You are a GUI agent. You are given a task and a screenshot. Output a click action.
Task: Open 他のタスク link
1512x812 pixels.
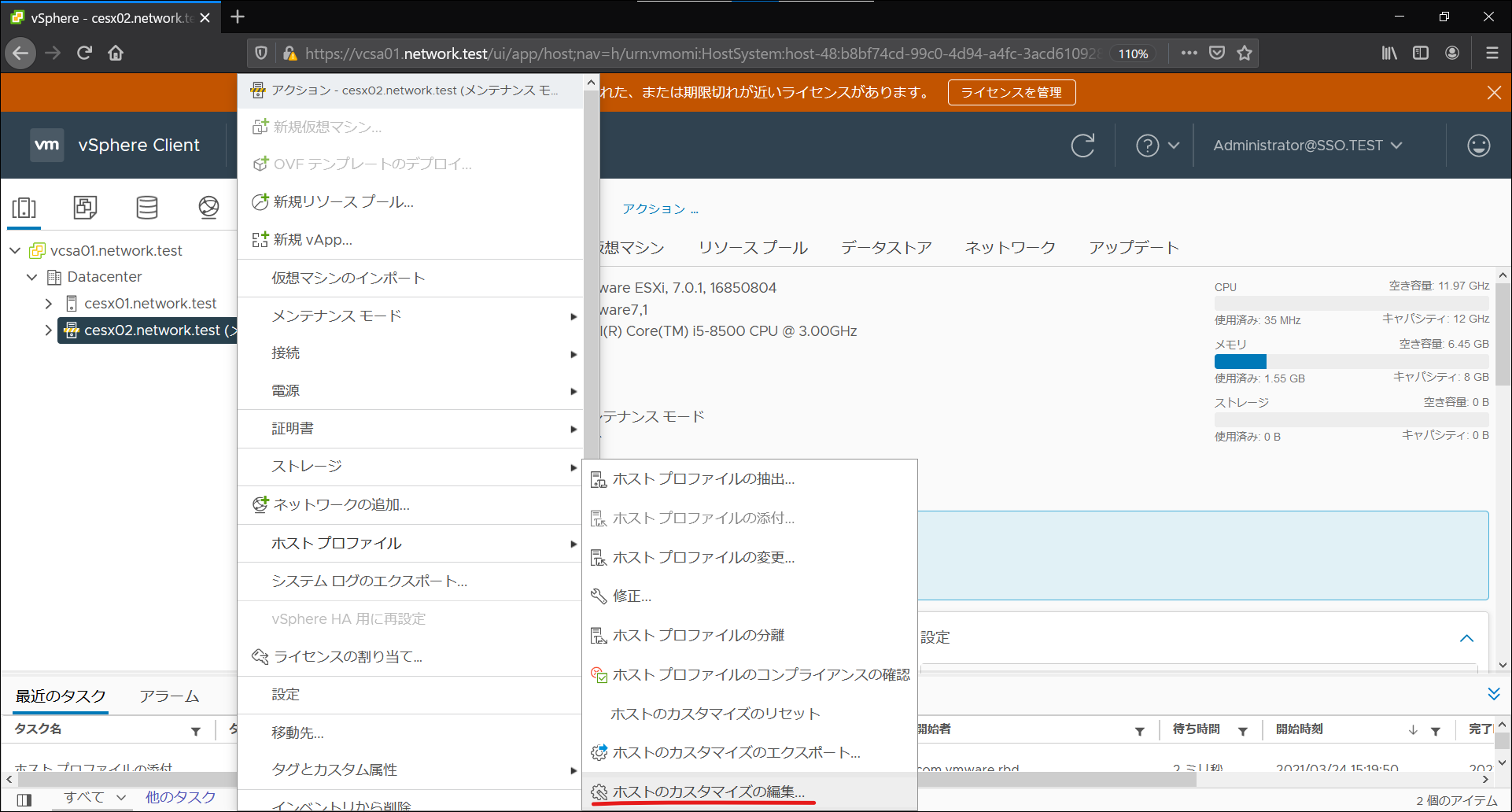tap(180, 798)
